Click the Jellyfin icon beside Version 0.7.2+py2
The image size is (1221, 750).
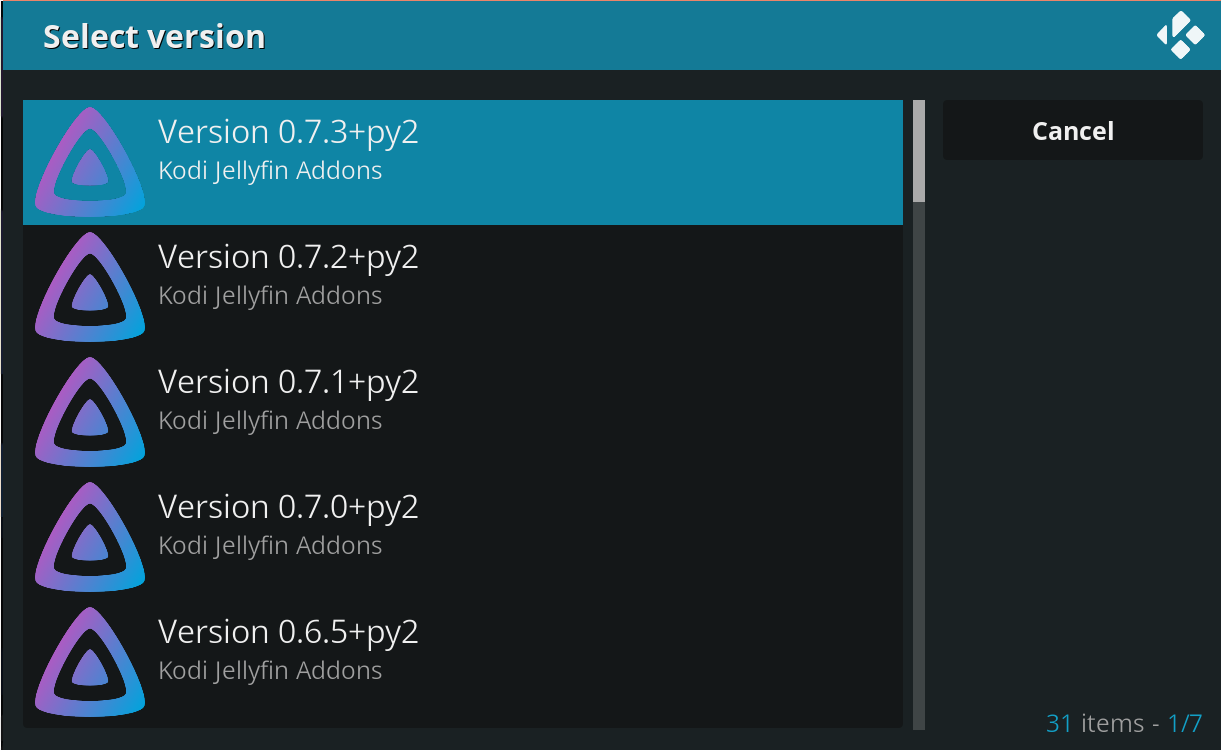(x=89, y=286)
